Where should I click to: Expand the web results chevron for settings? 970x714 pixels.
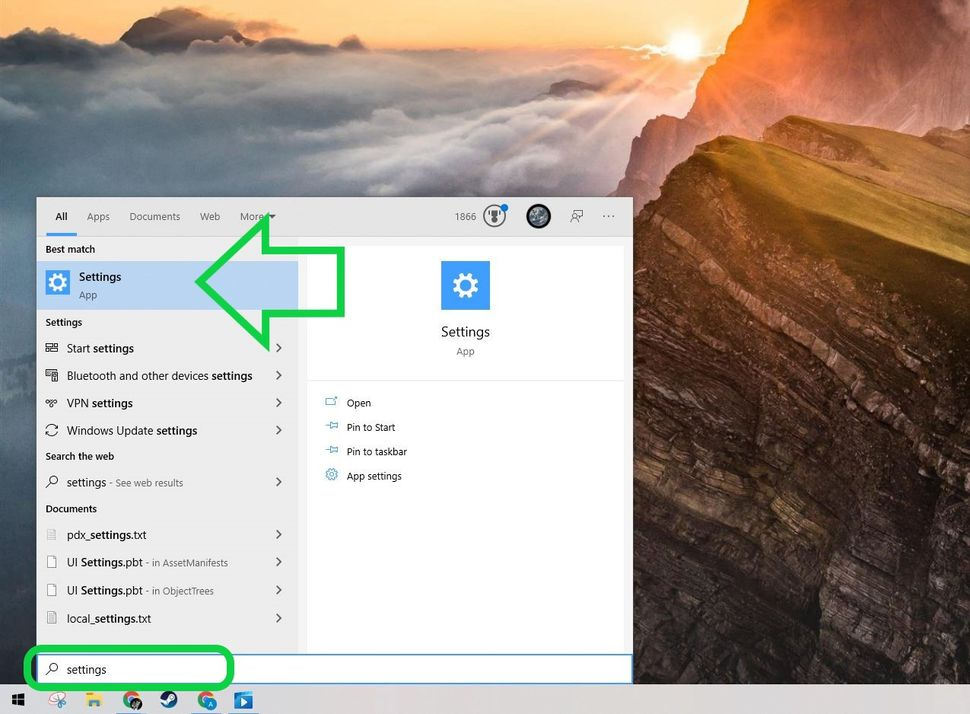click(279, 482)
